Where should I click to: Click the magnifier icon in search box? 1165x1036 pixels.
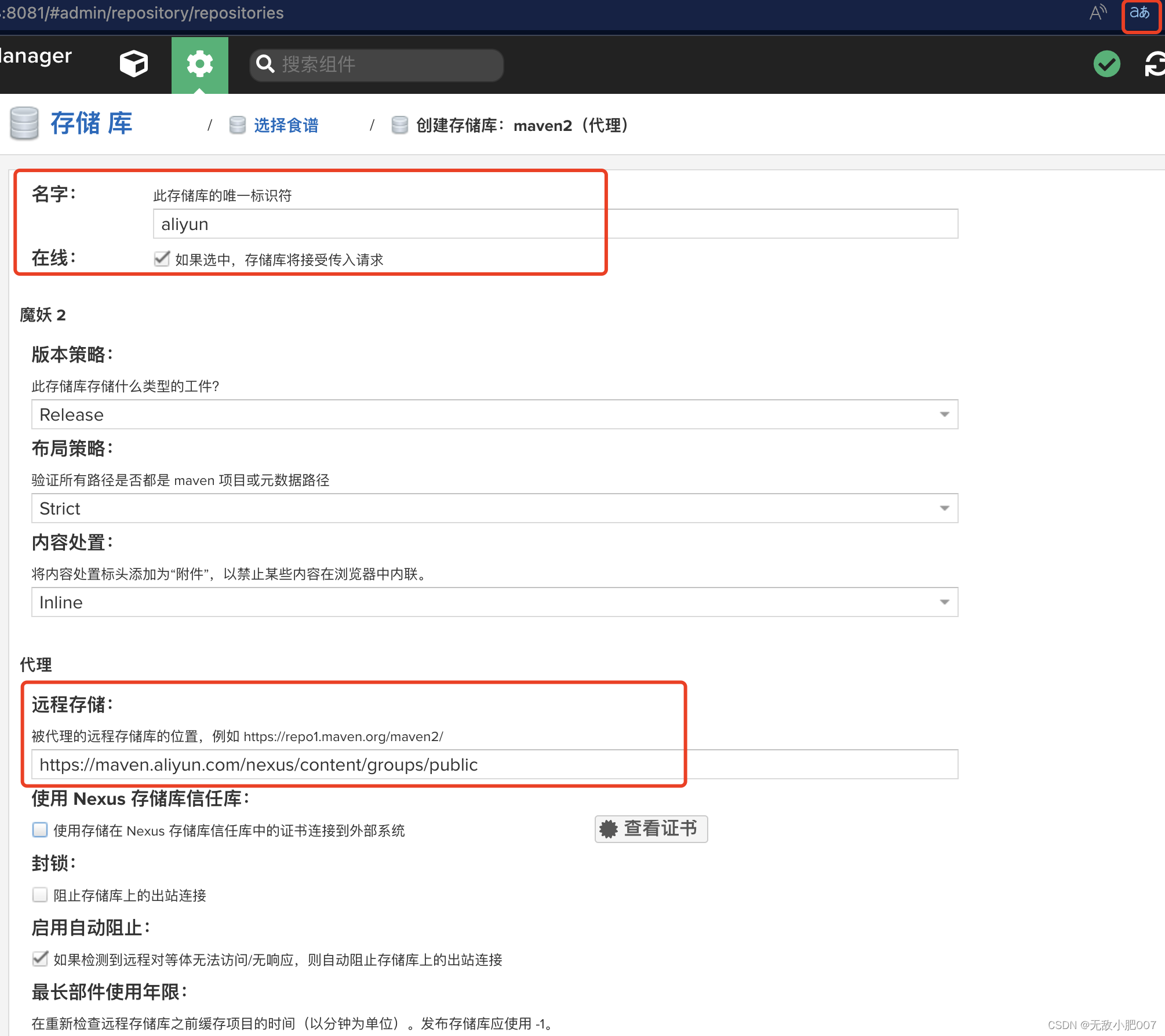265,64
